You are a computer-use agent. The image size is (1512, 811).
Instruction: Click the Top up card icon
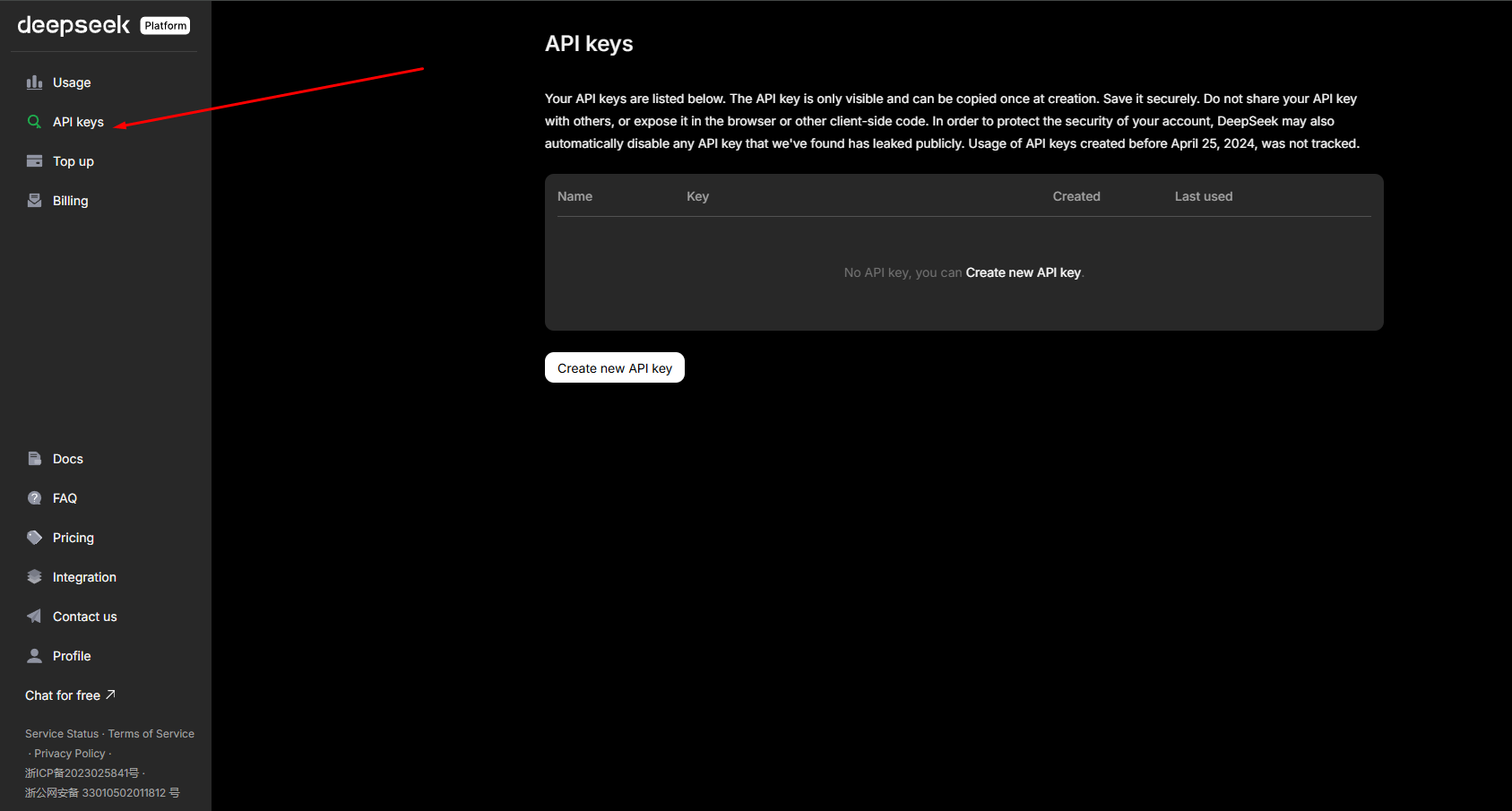[34, 161]
